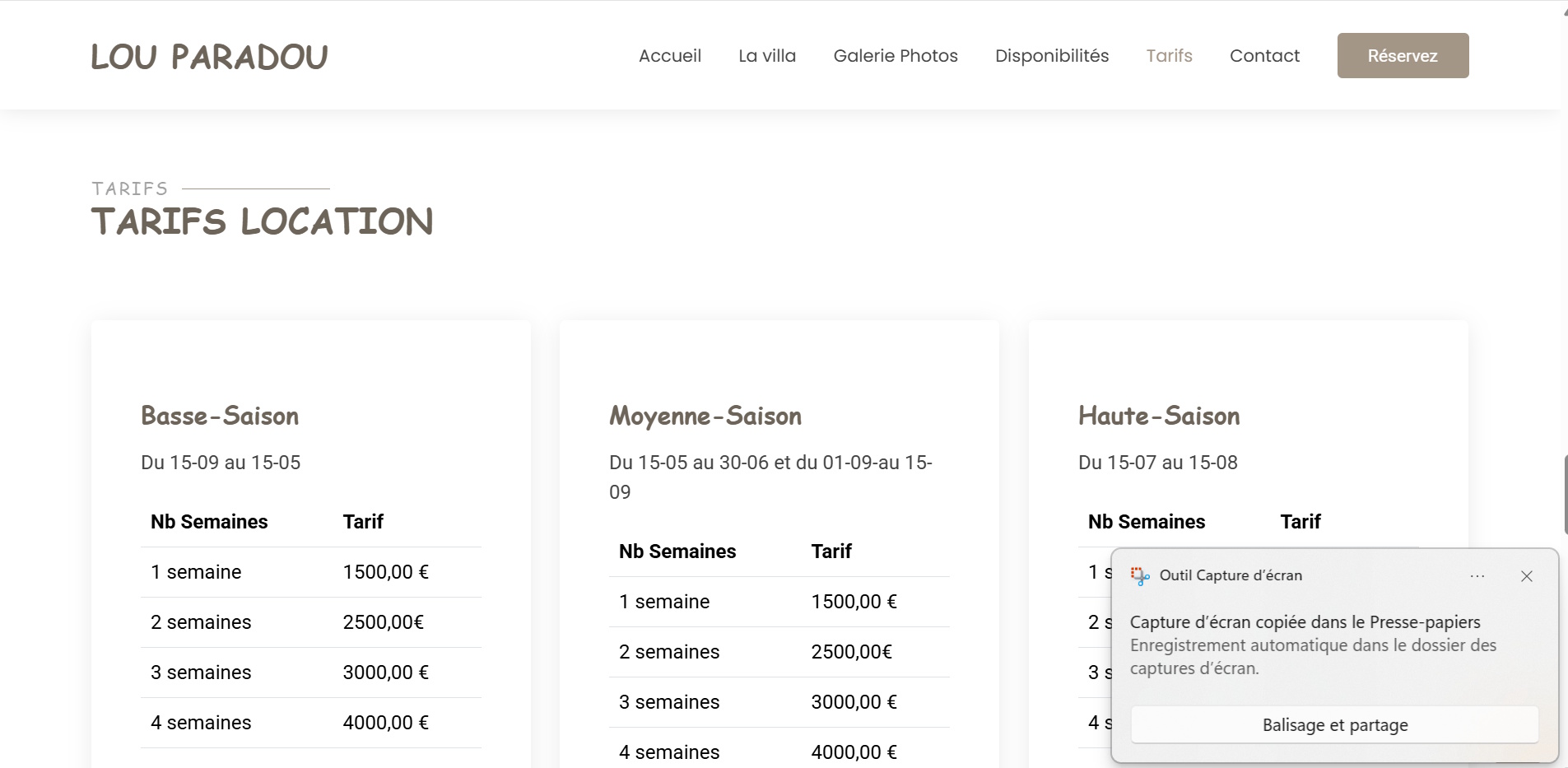Click the "Capture d'écran copiée" notification message
The height and width of the screenshot is (768, 1568).
(1305, 622)
